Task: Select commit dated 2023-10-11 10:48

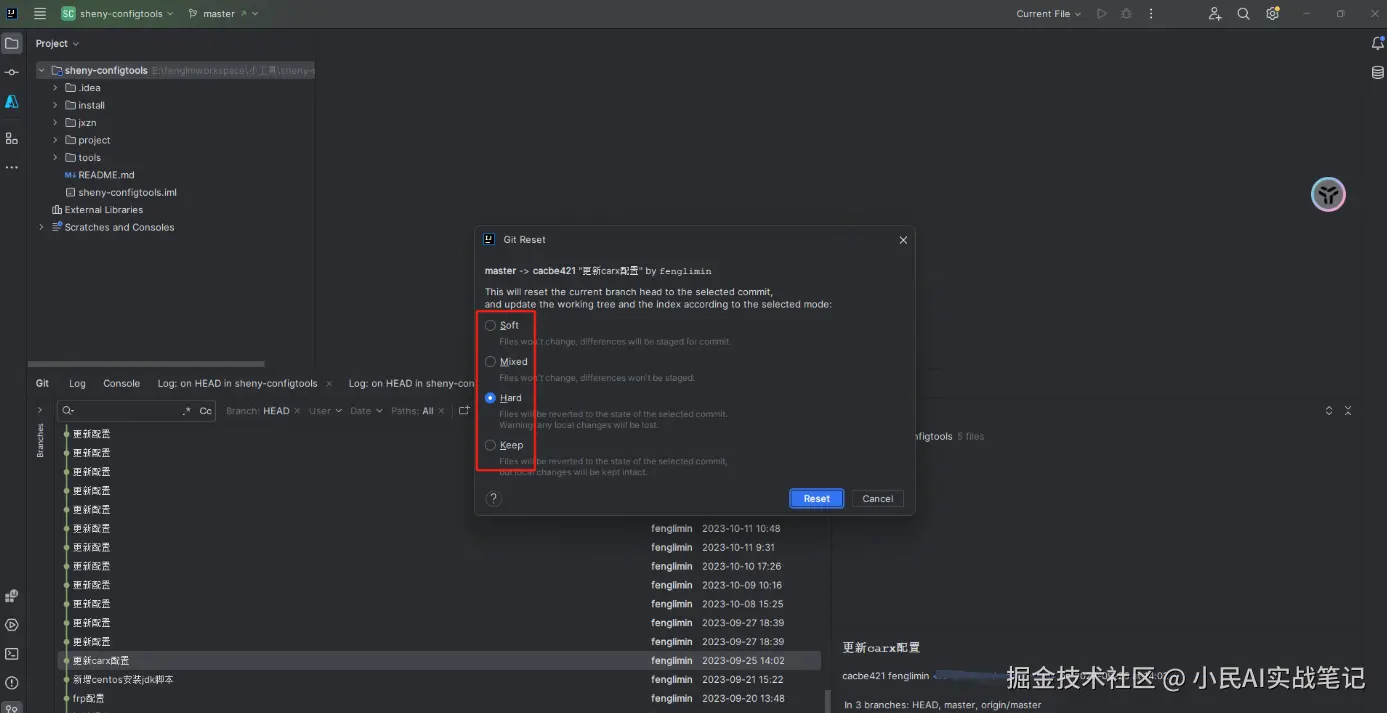Action: click(x=439, y=528)
